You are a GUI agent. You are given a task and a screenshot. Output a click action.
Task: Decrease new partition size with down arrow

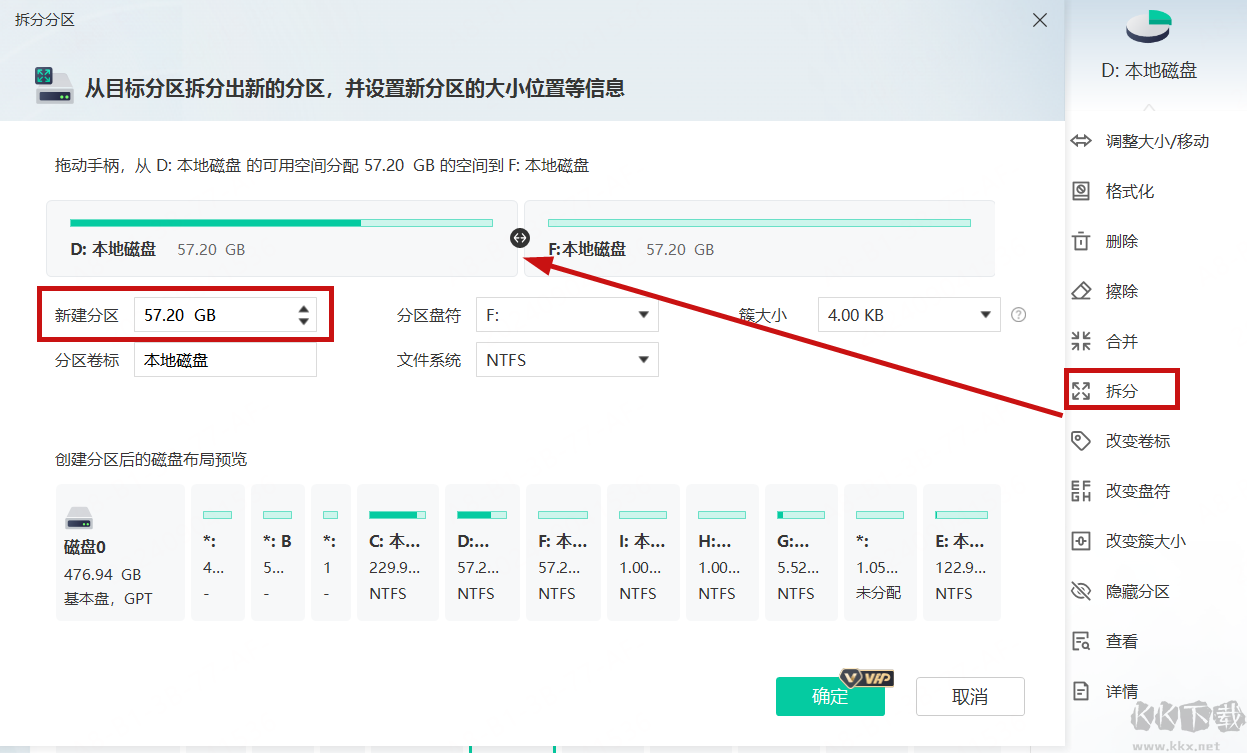(303, 321)
